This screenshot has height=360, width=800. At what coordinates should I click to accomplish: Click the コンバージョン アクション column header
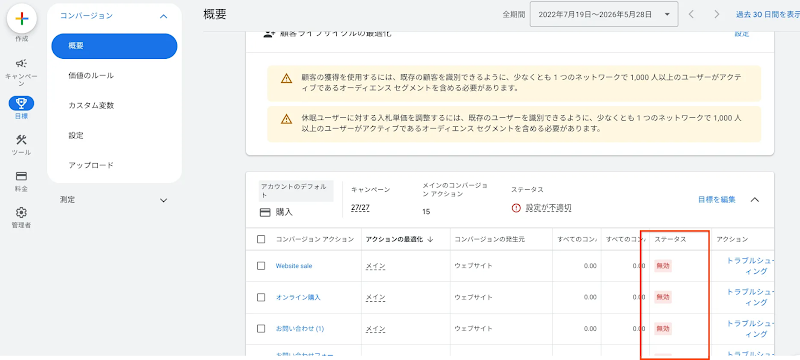[x=315, y=239]
